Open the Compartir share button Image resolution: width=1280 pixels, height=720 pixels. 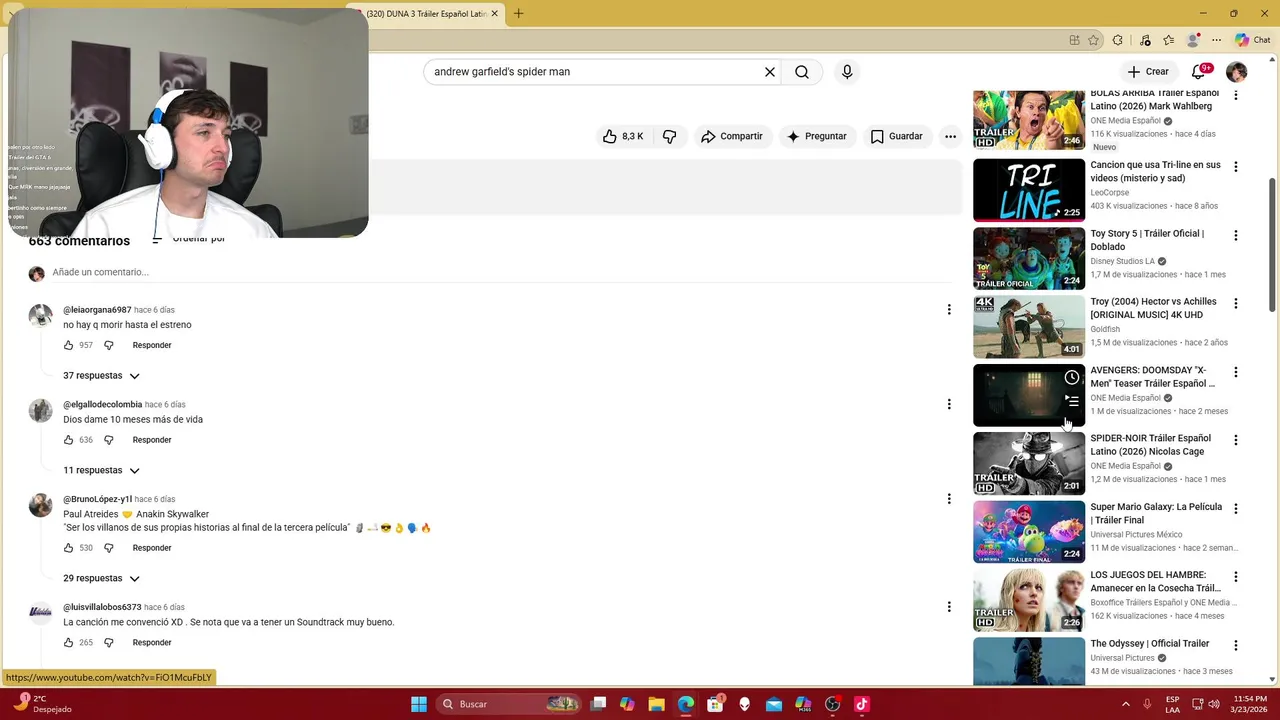click(x=732, y=136)
